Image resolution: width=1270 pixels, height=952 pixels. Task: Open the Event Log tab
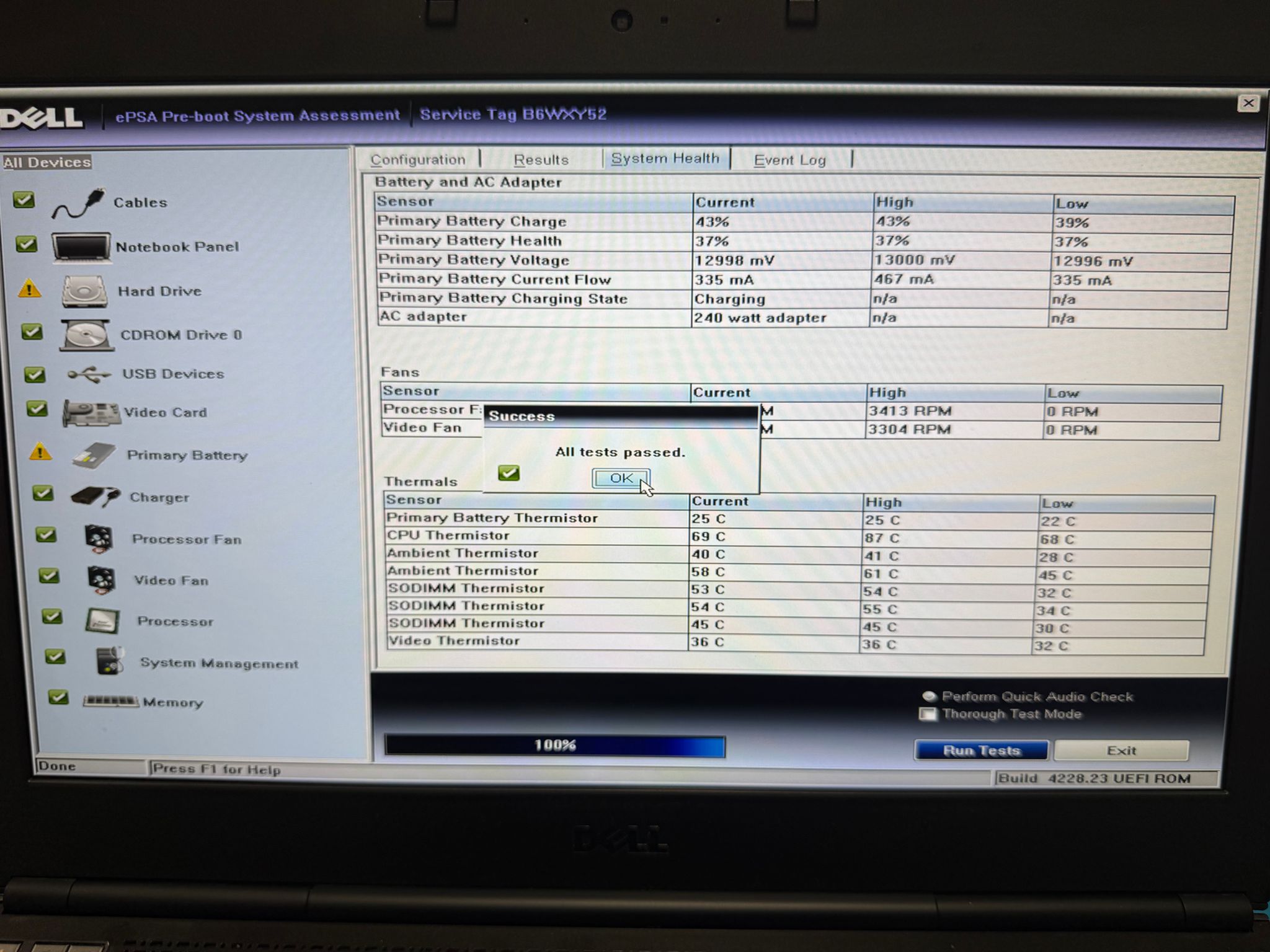click(789, 160)
